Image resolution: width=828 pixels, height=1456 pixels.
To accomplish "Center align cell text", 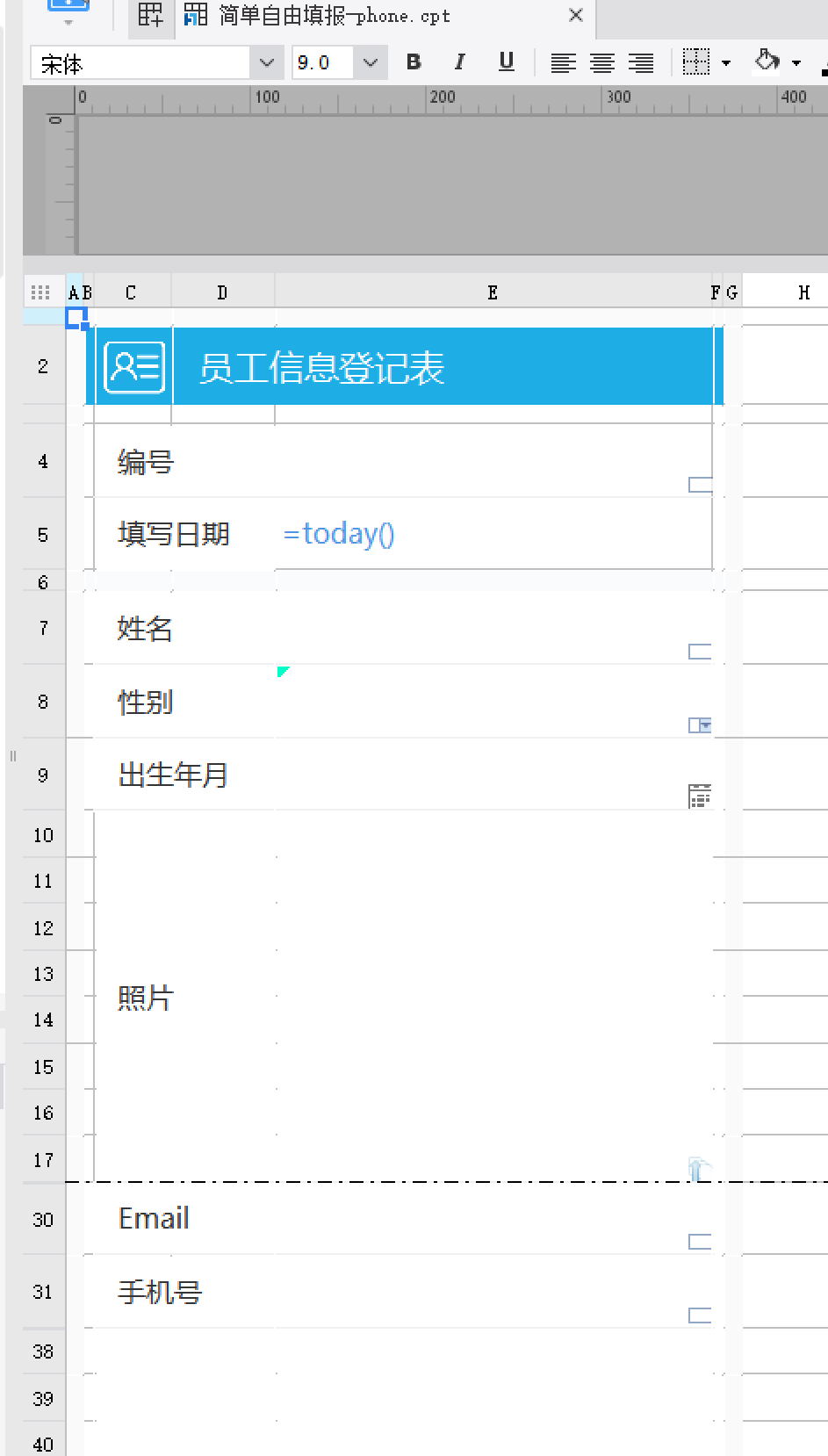I will 602,62.
